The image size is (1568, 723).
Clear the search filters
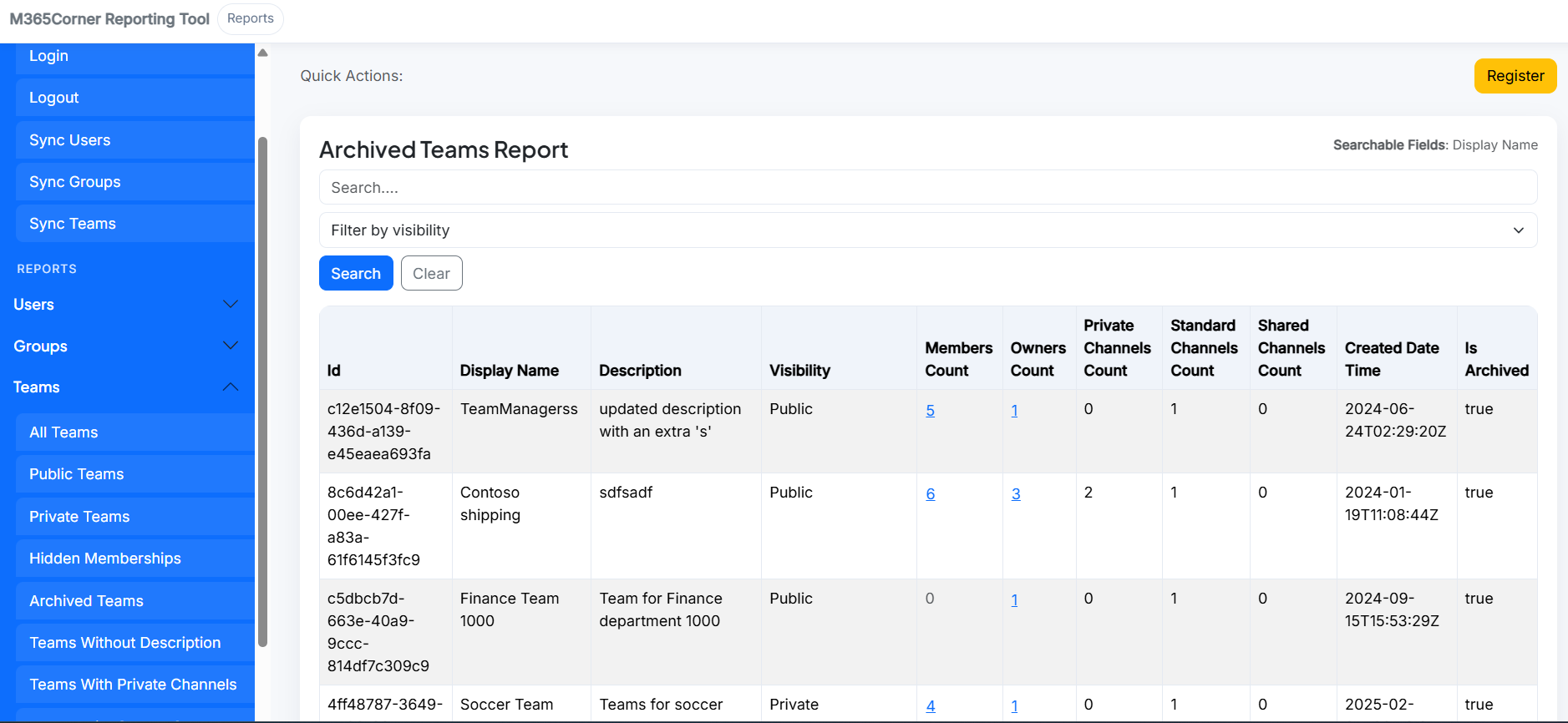pyautogui.click(x=431, y=274)
